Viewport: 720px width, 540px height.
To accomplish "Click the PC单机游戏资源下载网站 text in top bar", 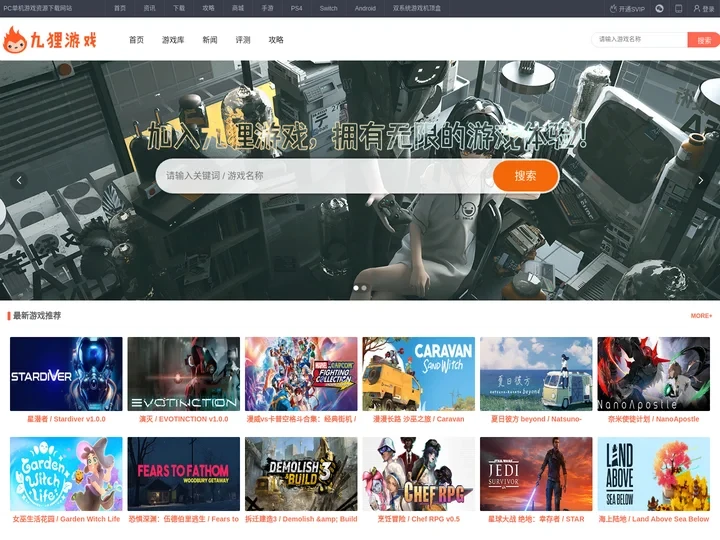I will [38, 8].
